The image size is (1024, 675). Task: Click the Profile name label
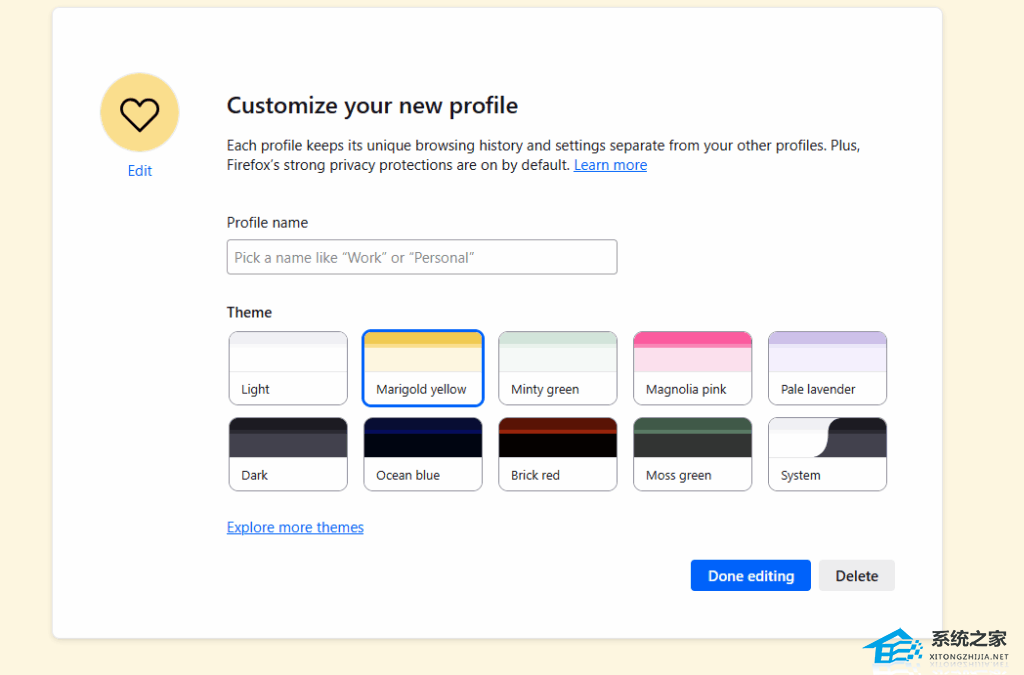[267, 222]
